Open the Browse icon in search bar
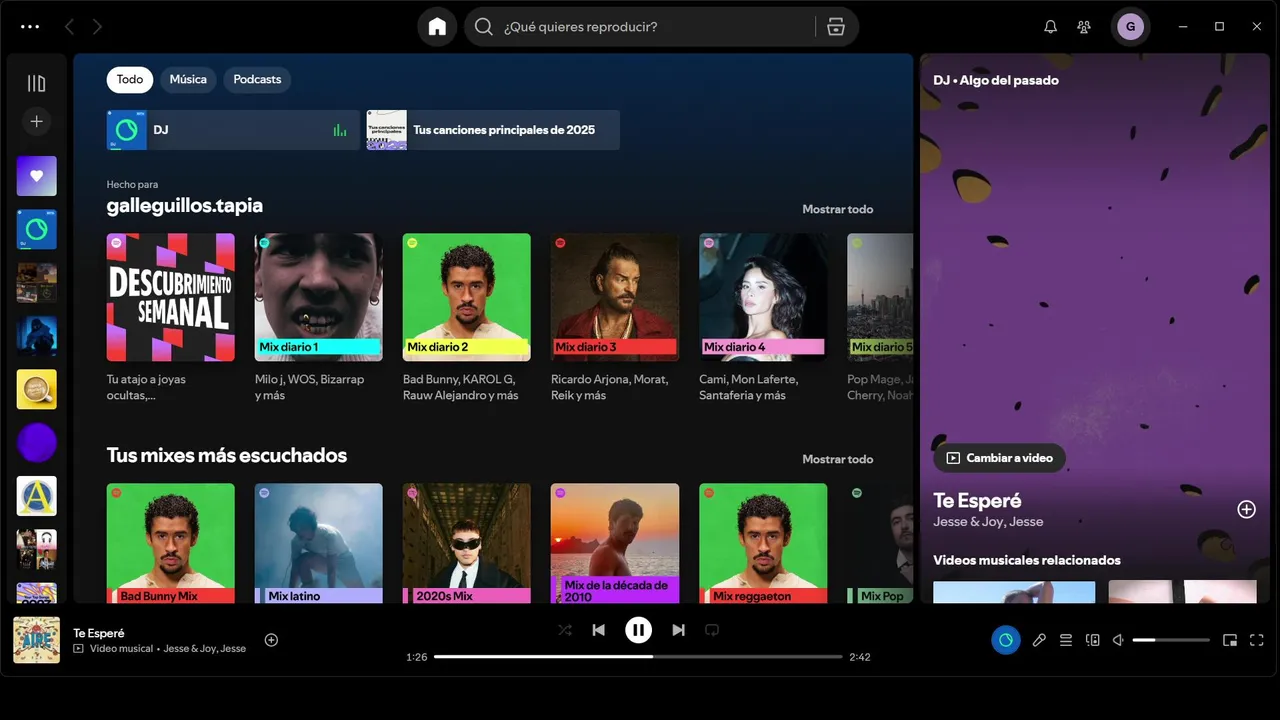 (x=836, y=27)
